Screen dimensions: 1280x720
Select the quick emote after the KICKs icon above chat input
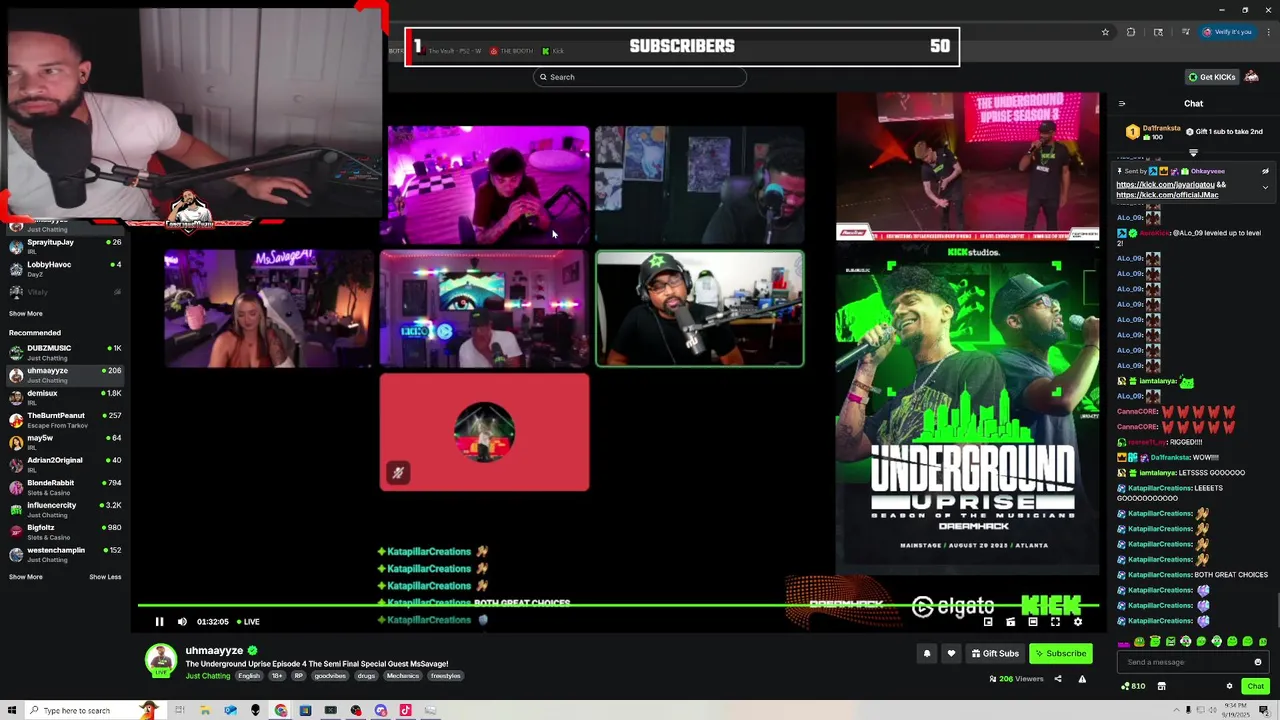[x=1139, y=642]
